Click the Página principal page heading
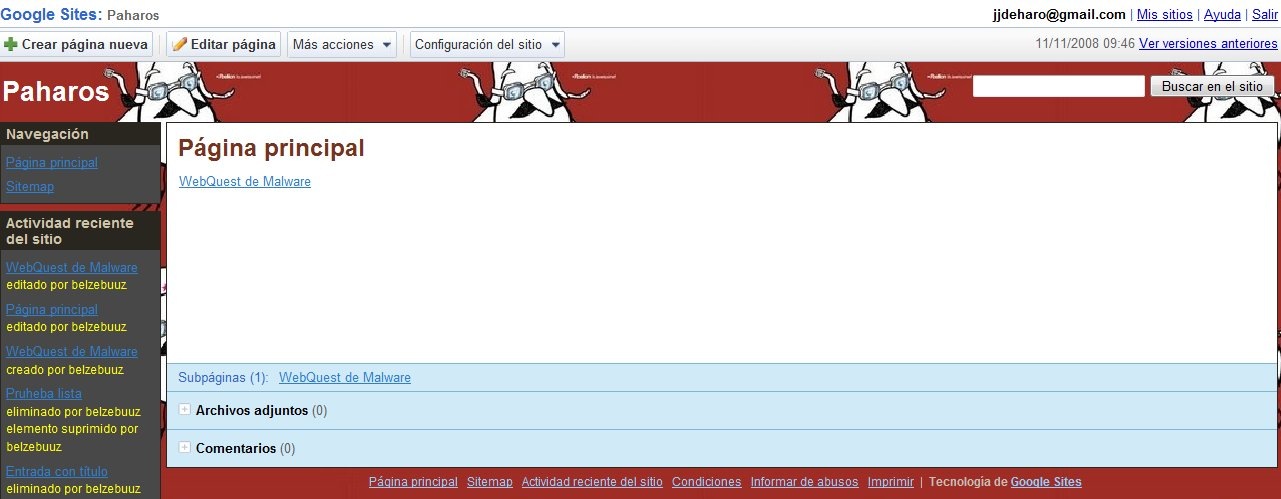The height and width of the screenshot is (499, 1281). pos(271,149)
